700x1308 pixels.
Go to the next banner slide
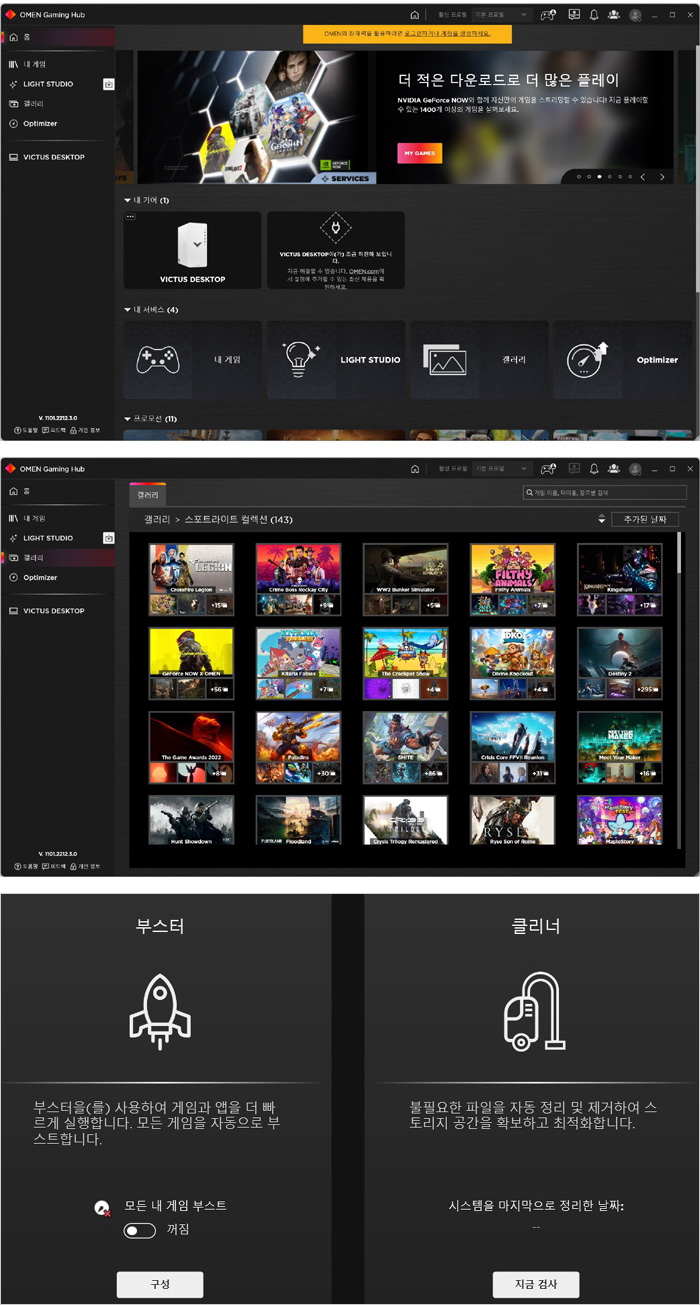(x=662, y=177)
